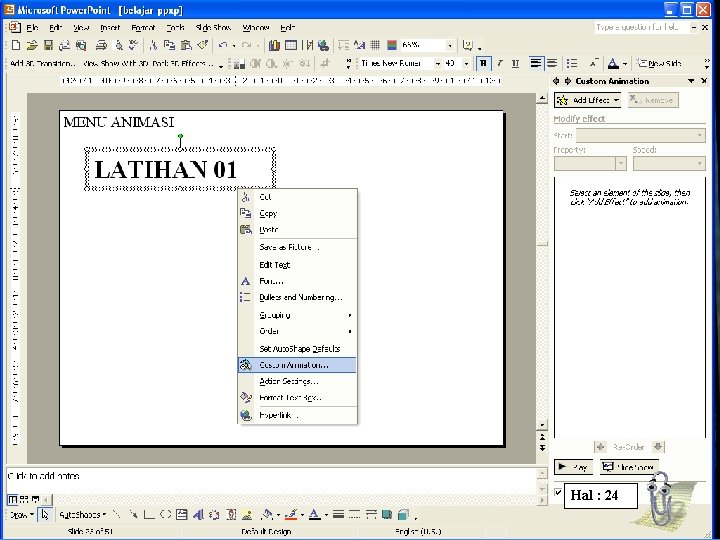Image resolution: width=720 pixels, height=540 pixels.
Task: Undo the last action with the Undo arrow
Action: [223, 45]
